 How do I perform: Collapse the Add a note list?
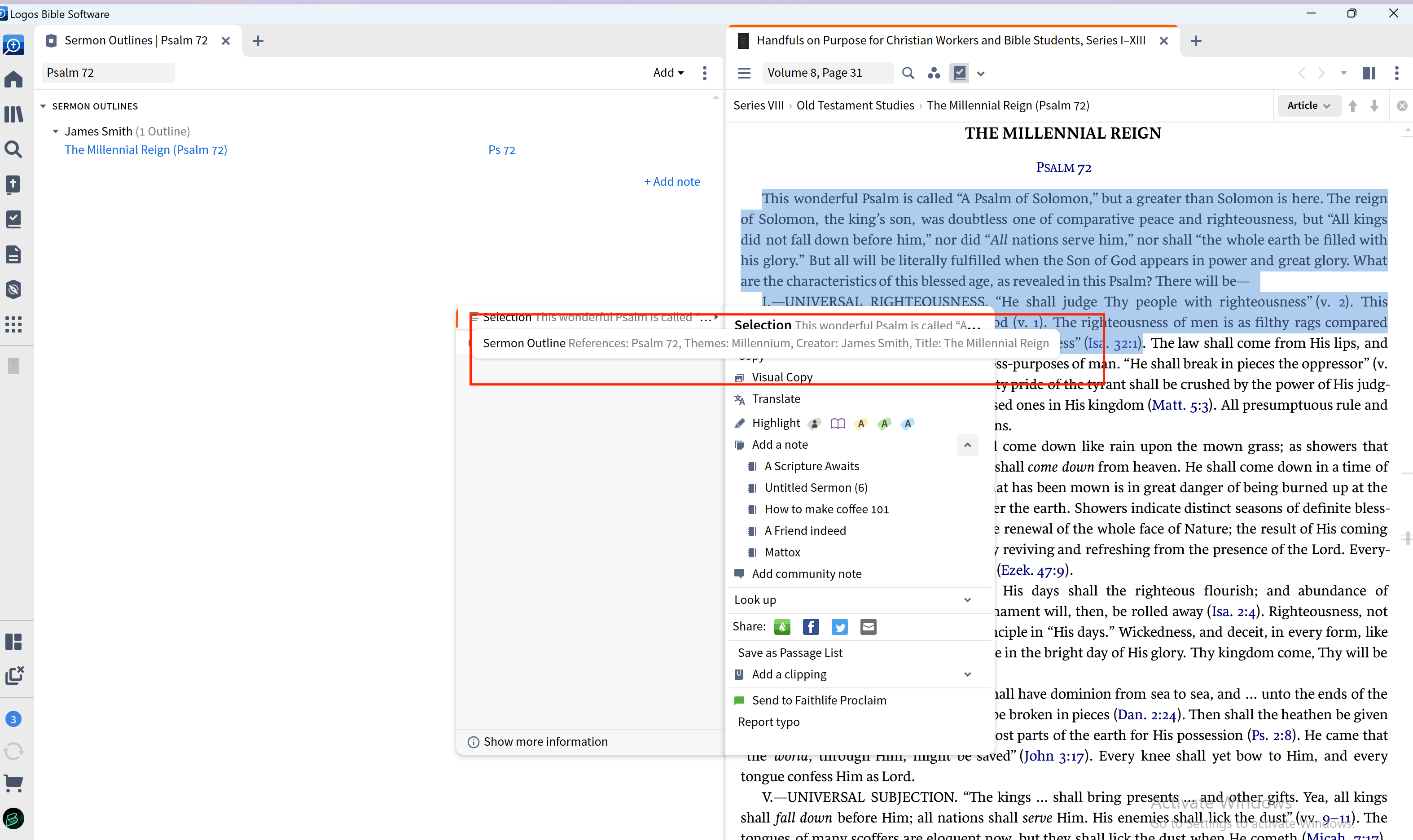[x=967, y=445]
